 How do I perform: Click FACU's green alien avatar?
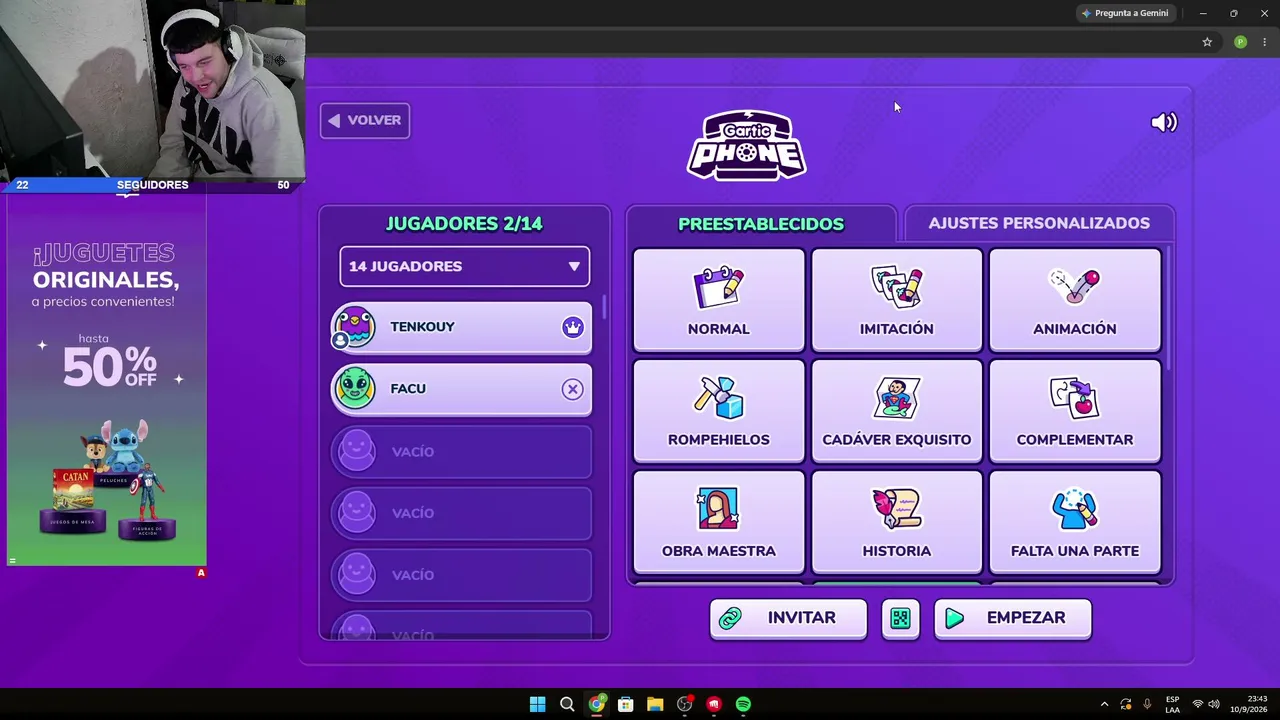(x=355, y=389)
